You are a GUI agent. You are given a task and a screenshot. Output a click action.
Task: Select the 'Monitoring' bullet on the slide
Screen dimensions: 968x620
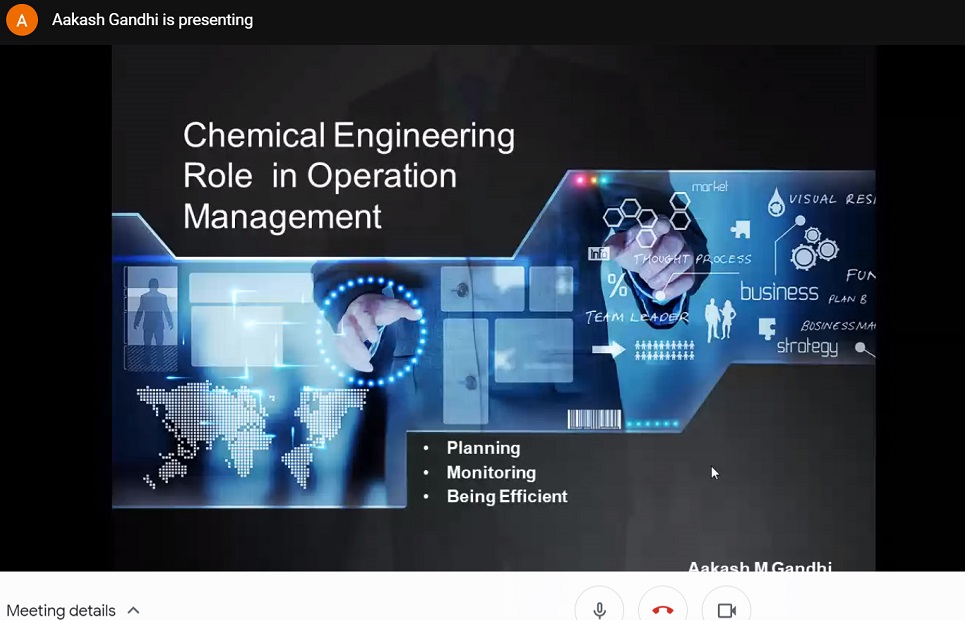click(x=491, y=472)
